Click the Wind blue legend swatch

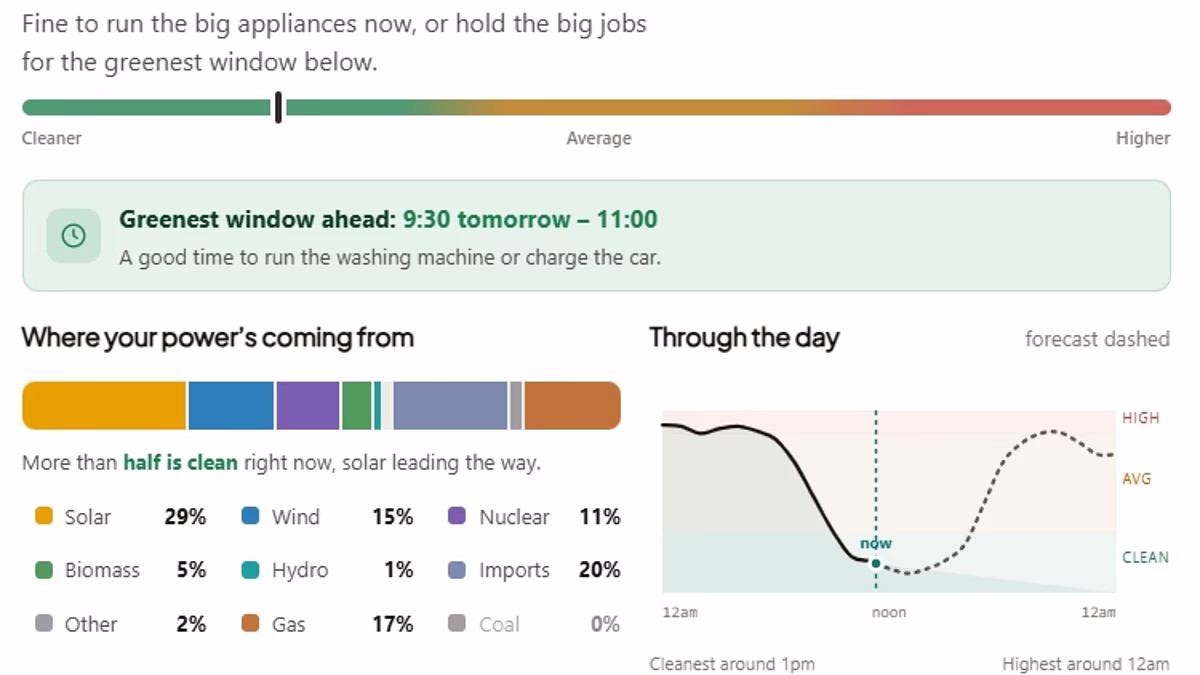(251, 516)
